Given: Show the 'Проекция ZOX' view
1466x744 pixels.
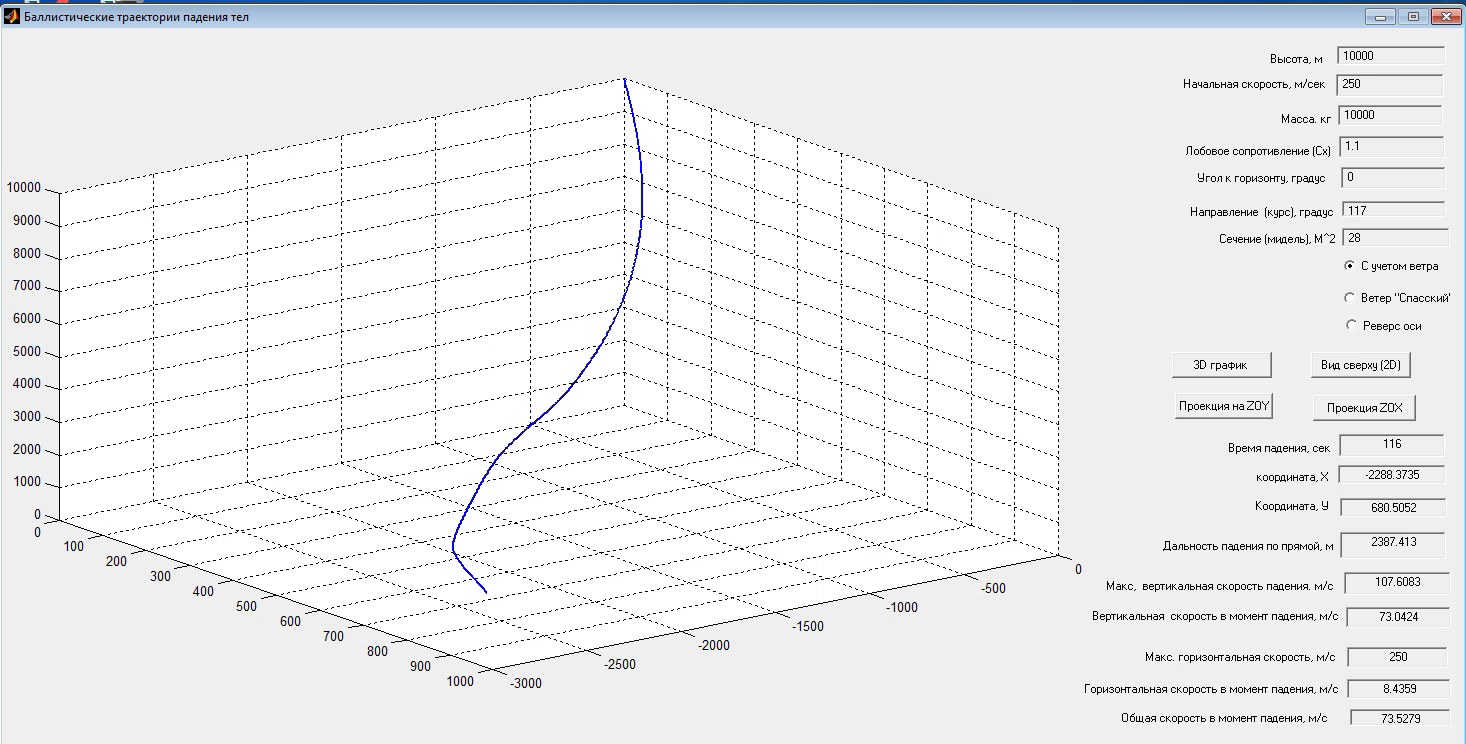Looking at the screenshot, I should pos(1364,407).
